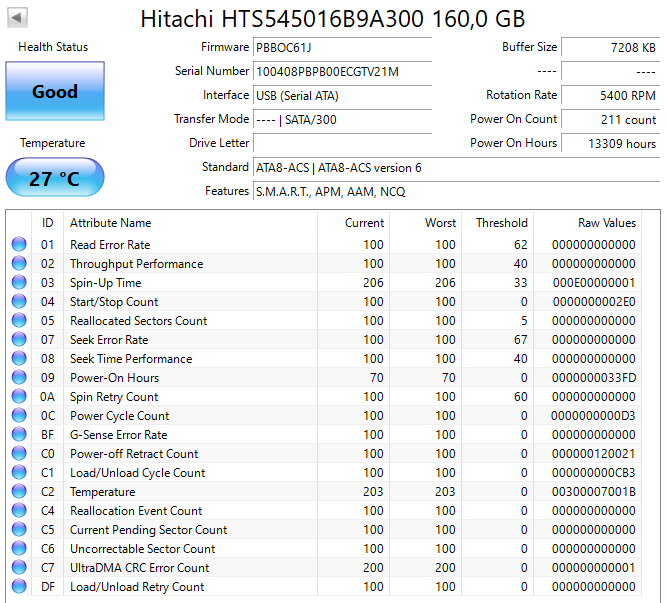Click the Current column header

(x=353, y=223)
